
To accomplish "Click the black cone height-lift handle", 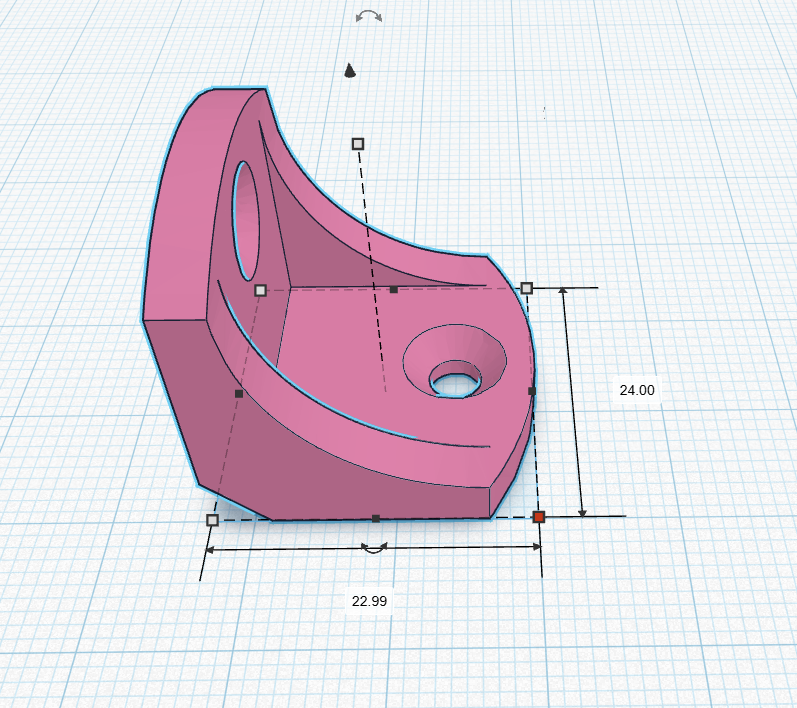I will pyautogui.click(x=349, y=71).
